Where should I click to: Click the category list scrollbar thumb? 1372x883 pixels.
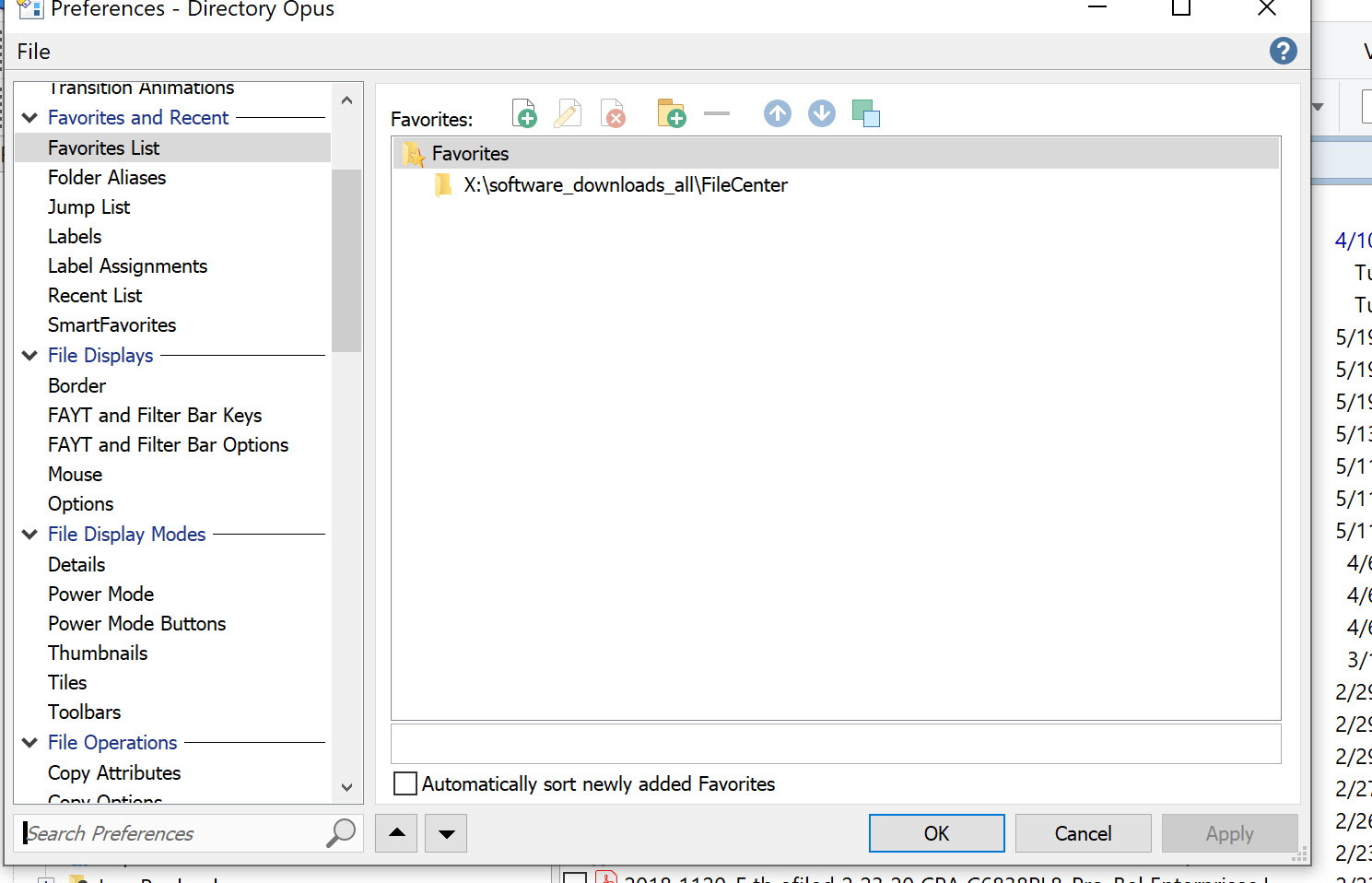(x=346, y=261)
